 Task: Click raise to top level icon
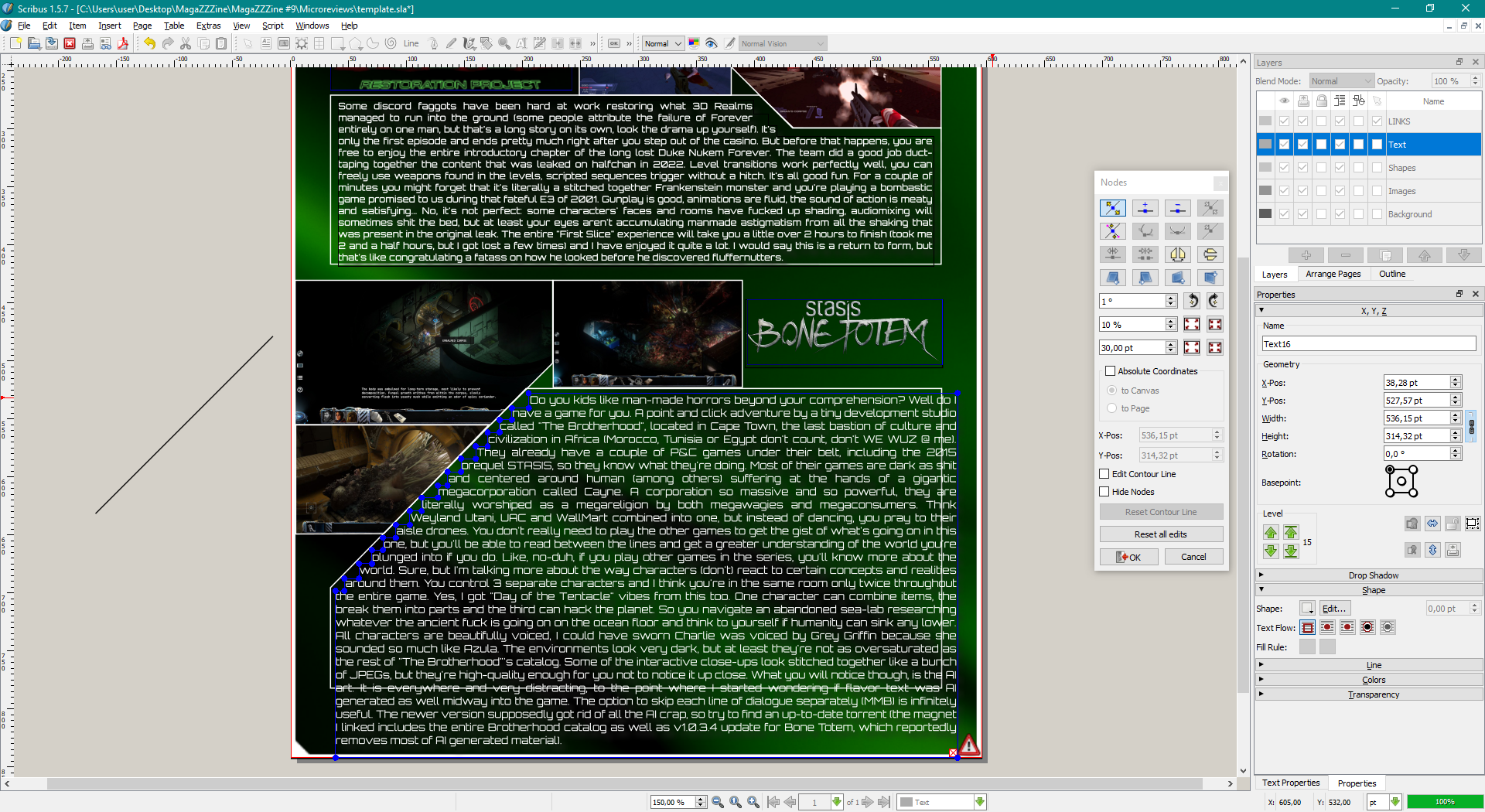click(1291, 532)
